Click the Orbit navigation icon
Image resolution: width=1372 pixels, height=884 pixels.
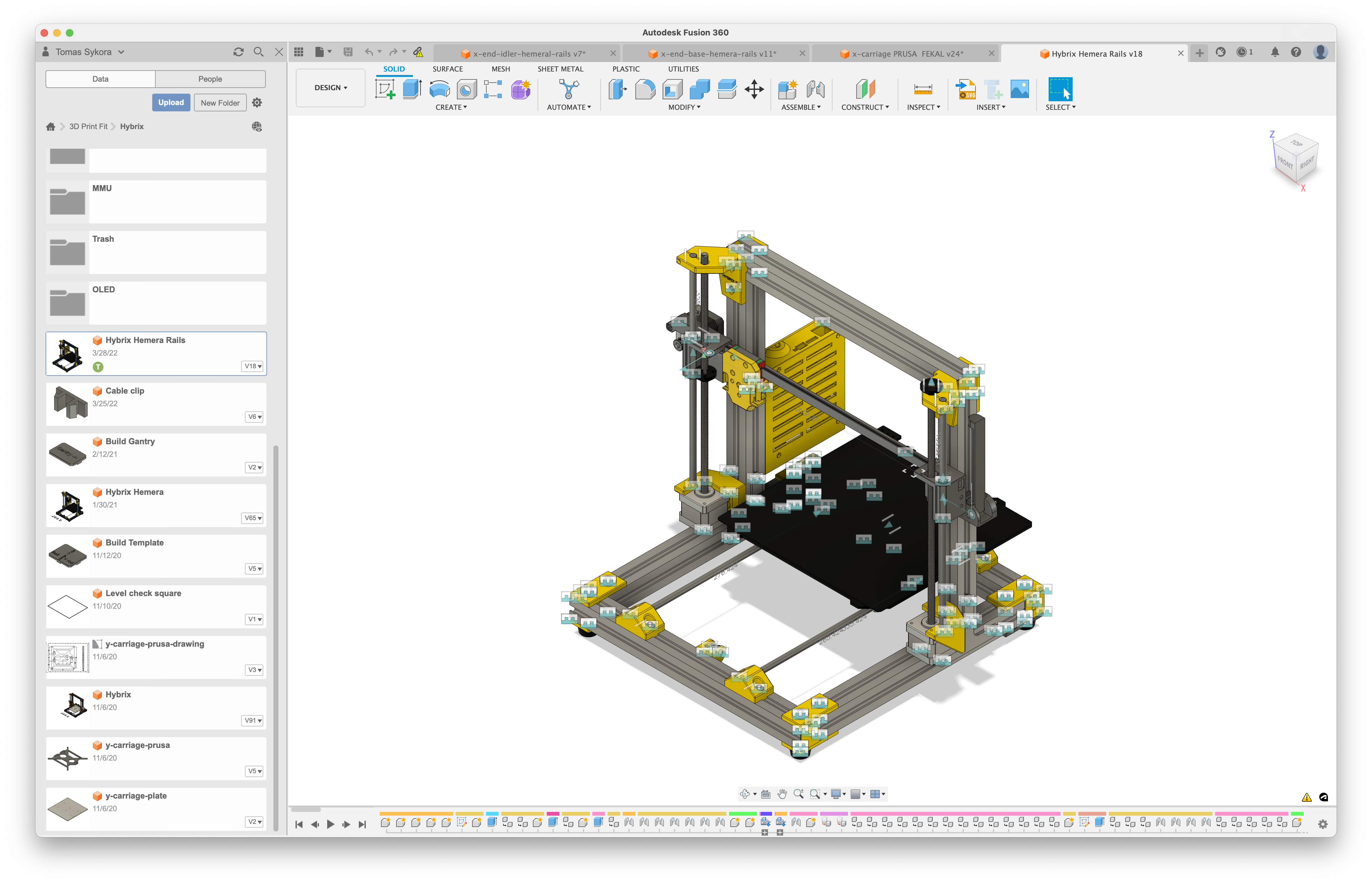point(745,794)
